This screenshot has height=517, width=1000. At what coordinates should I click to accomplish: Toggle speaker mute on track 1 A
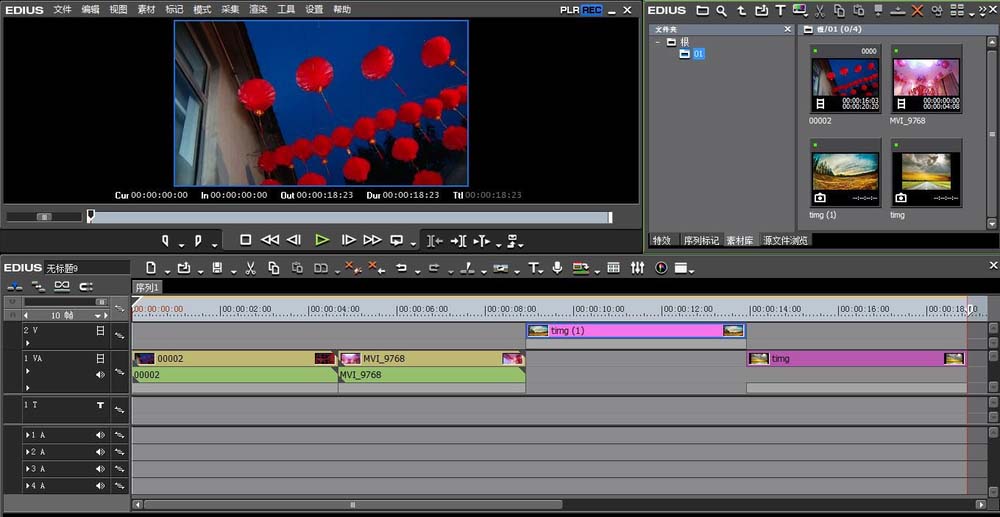(x=100, y=435)
